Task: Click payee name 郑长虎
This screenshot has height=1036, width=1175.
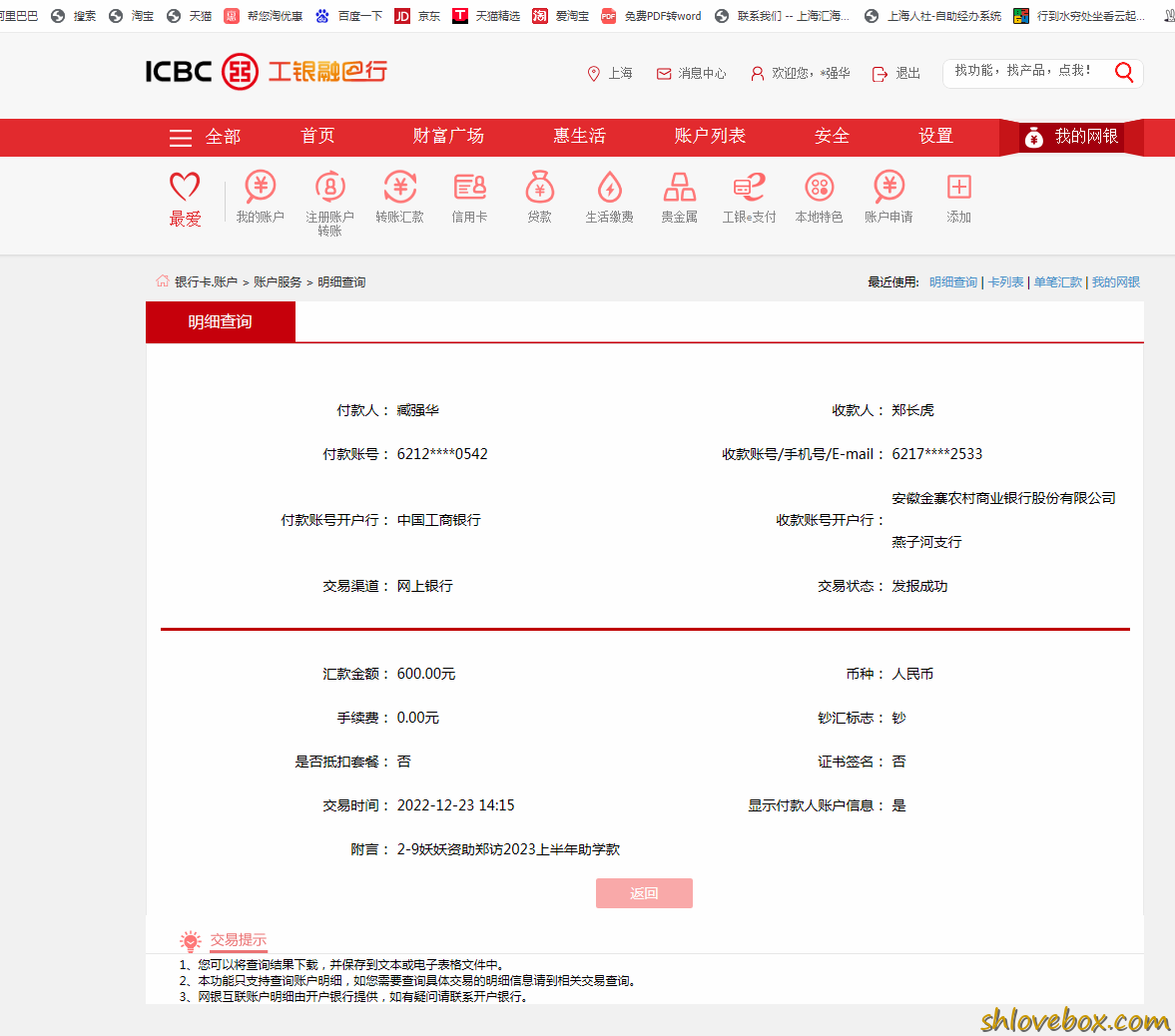Action: coord(912,410)
